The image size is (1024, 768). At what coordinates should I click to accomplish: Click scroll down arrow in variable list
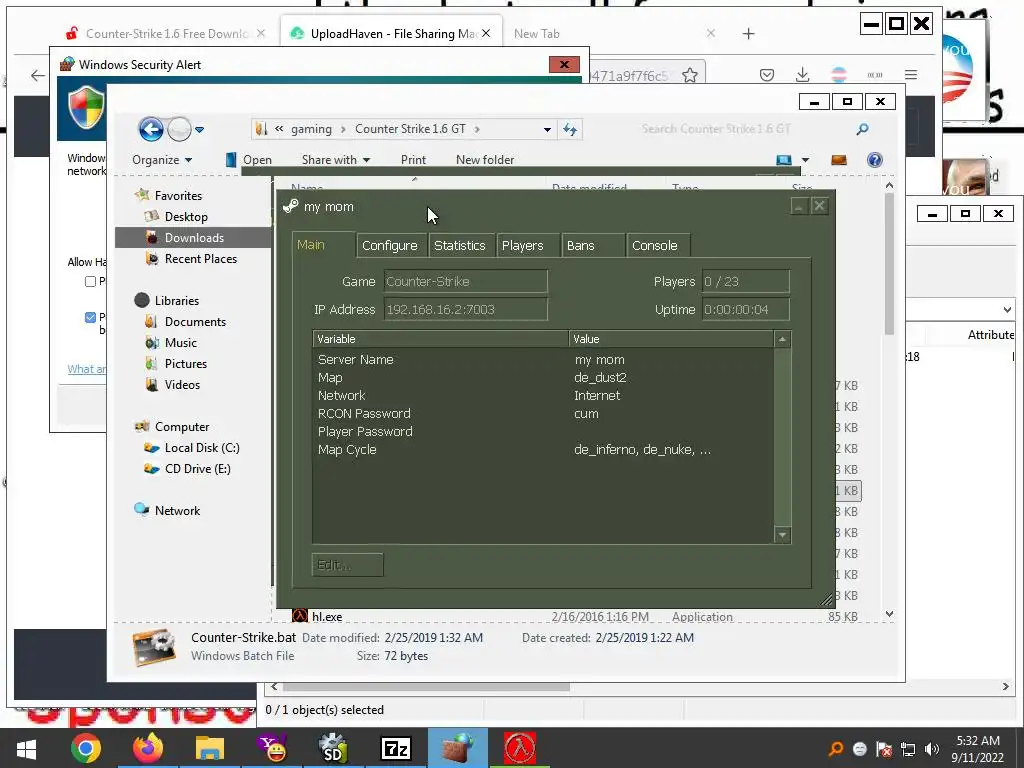click(x=782, y=536)
